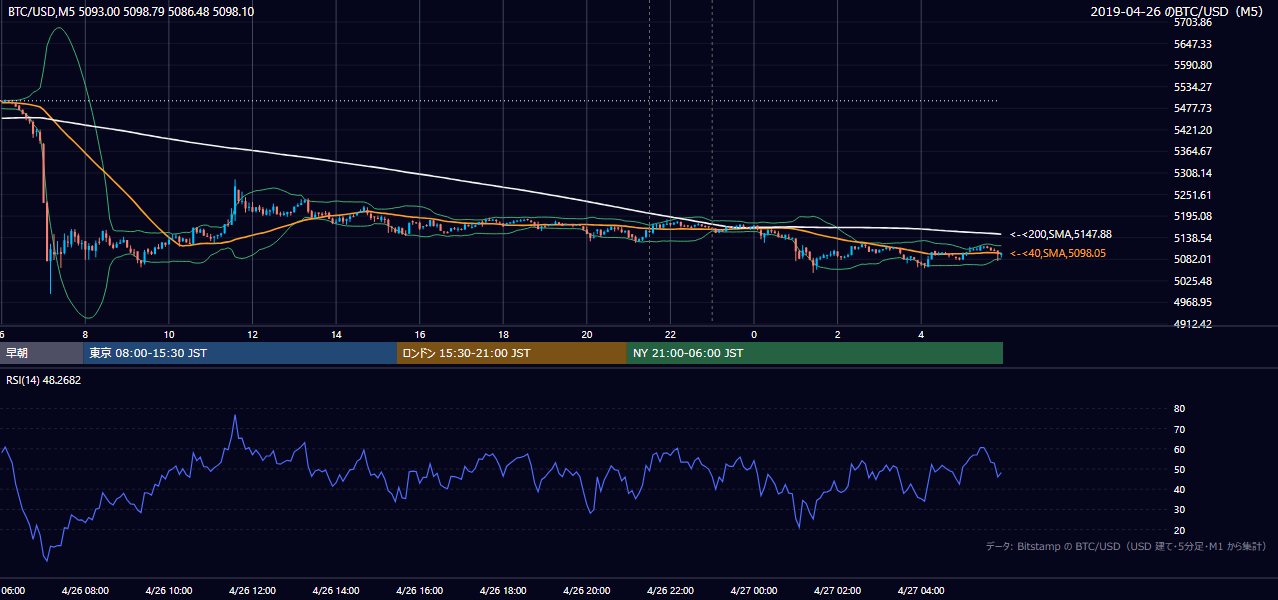Image resolution: width=1278 pixels, height=600 pixels.
Task: Click hour label 14 under the price chart
Action: click(x=336, y=335)
